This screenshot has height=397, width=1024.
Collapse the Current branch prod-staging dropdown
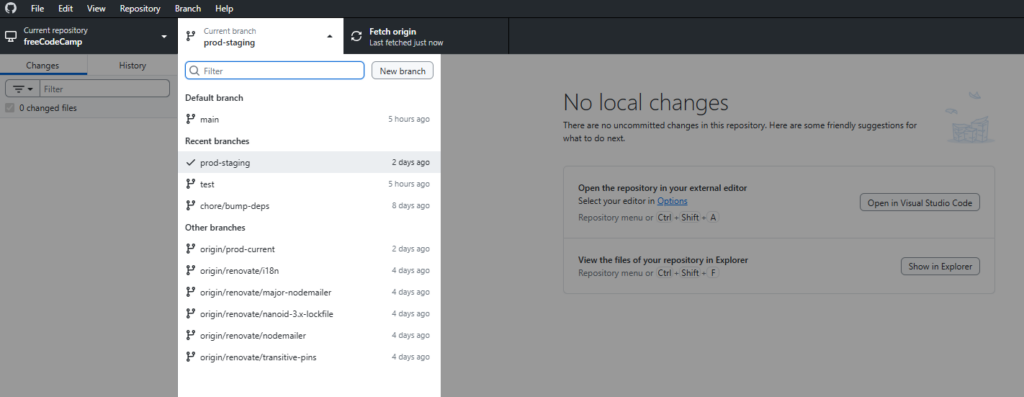coord(261,36)
